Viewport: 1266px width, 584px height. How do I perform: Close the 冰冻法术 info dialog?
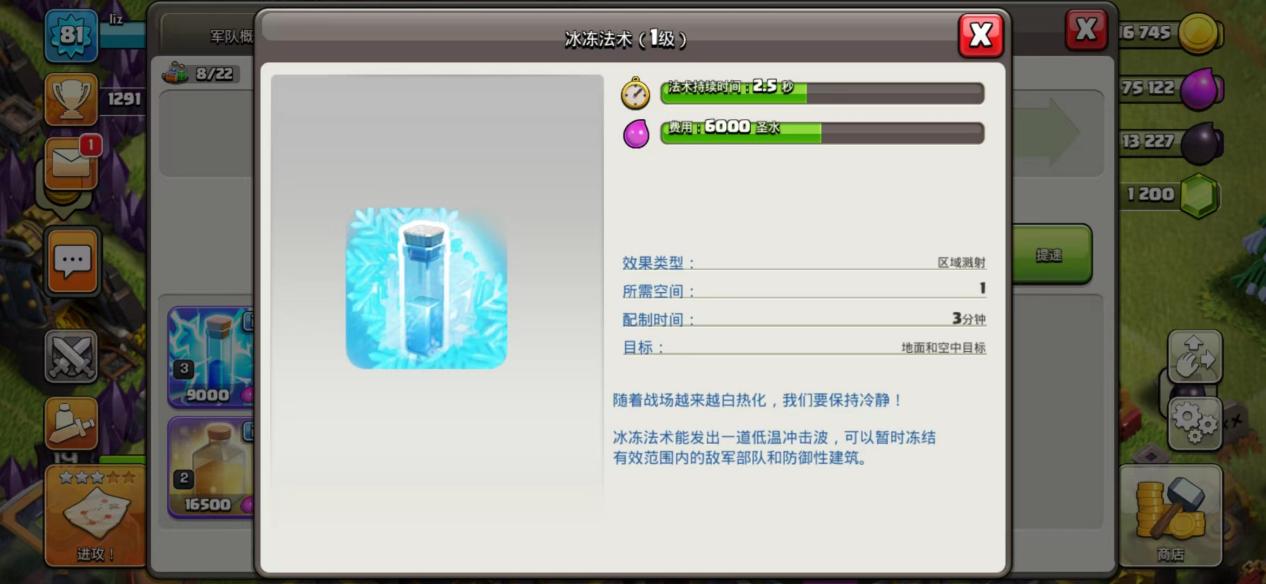tap(980, 36)
